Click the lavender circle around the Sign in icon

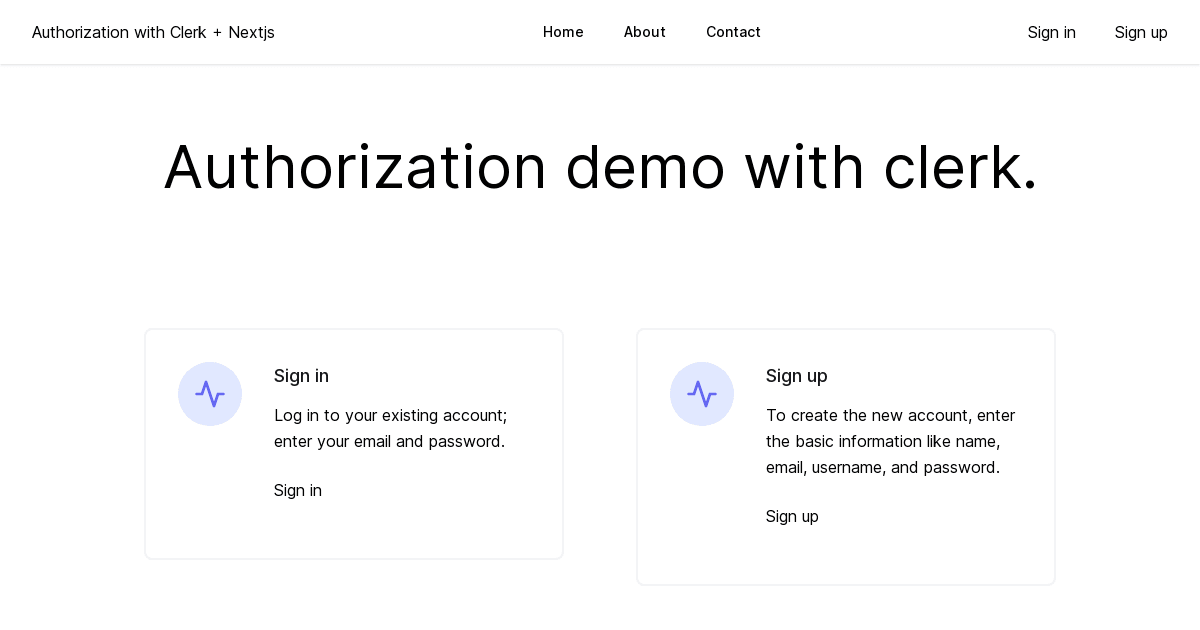(x=210, y=394)
